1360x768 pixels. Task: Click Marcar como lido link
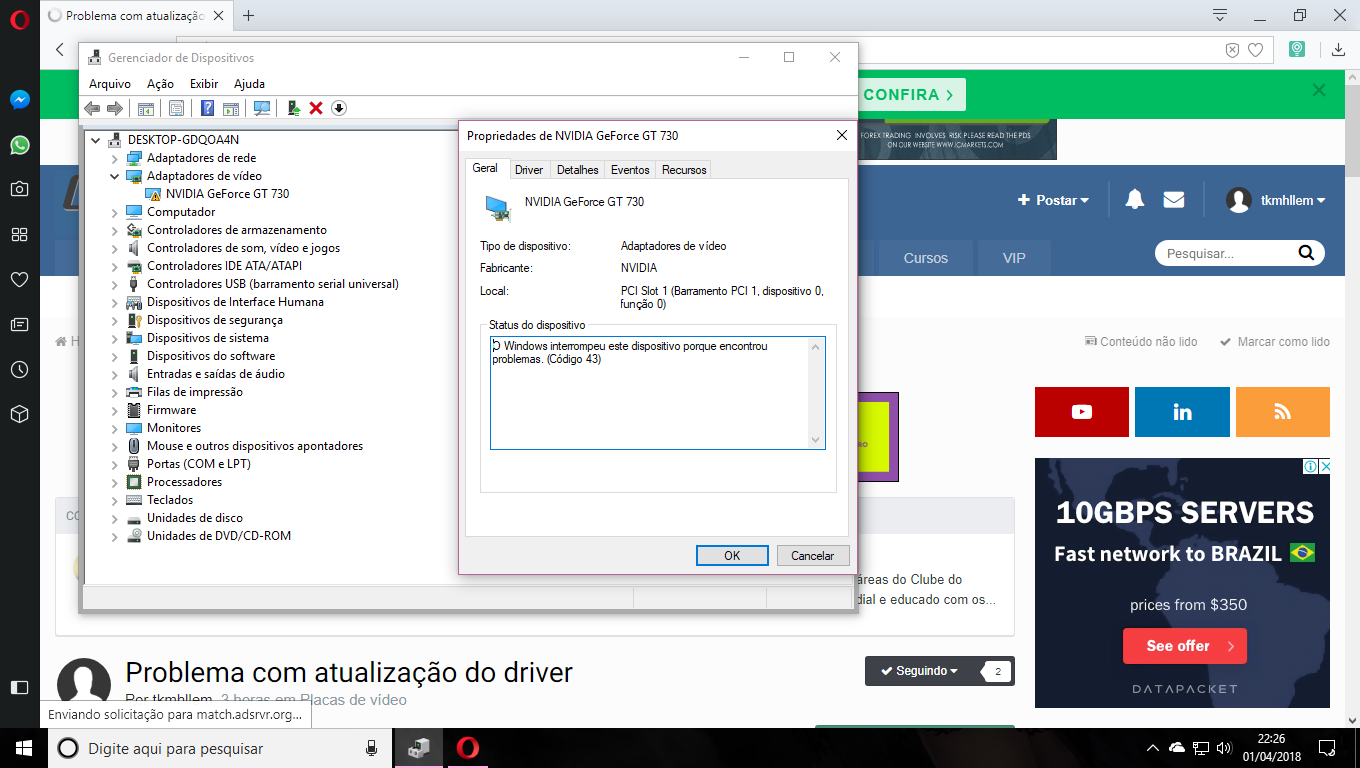click(1275, 342)
